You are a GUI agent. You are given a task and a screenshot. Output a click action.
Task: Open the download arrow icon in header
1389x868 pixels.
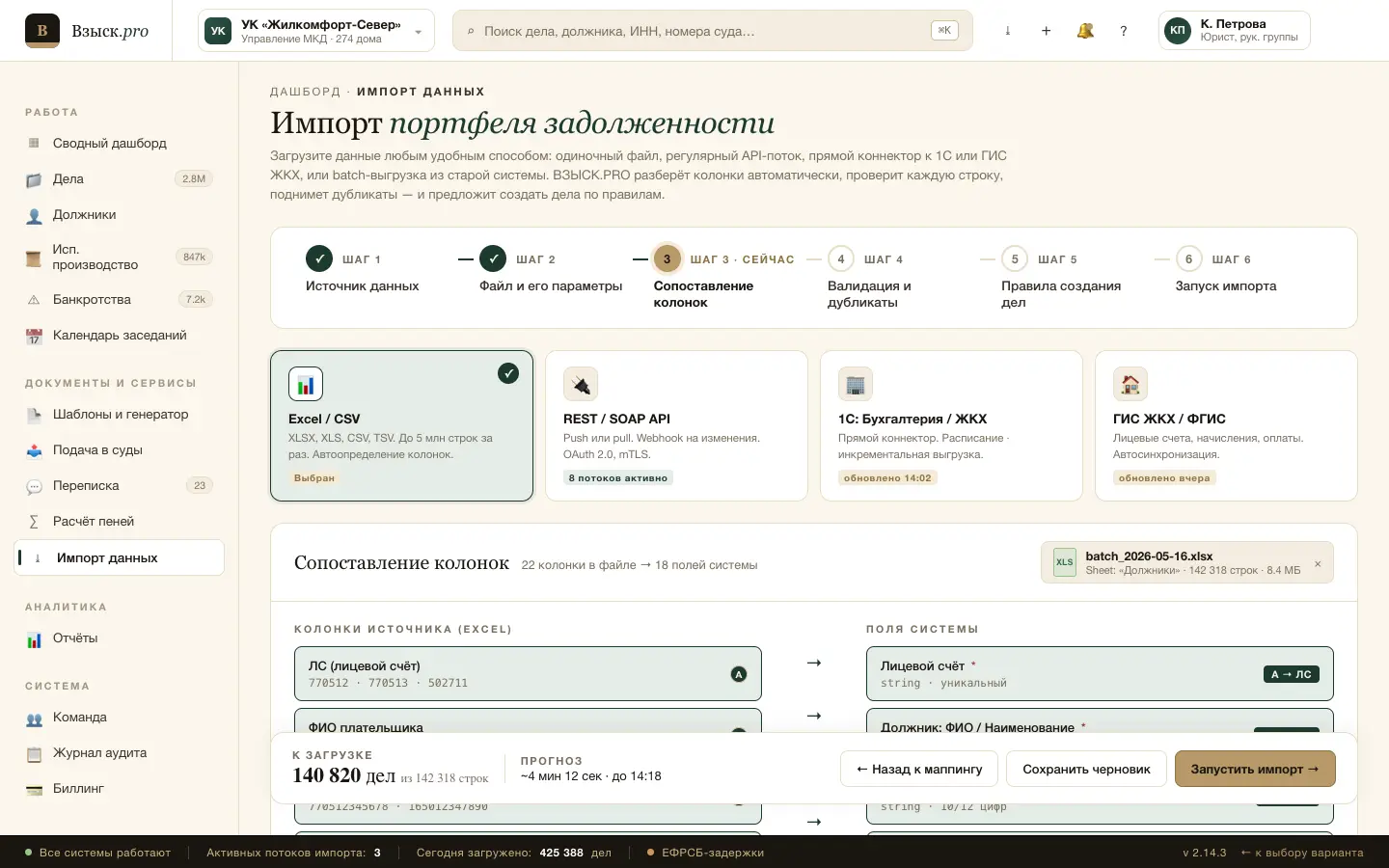pyautogui.click(x=1008, y=31)
